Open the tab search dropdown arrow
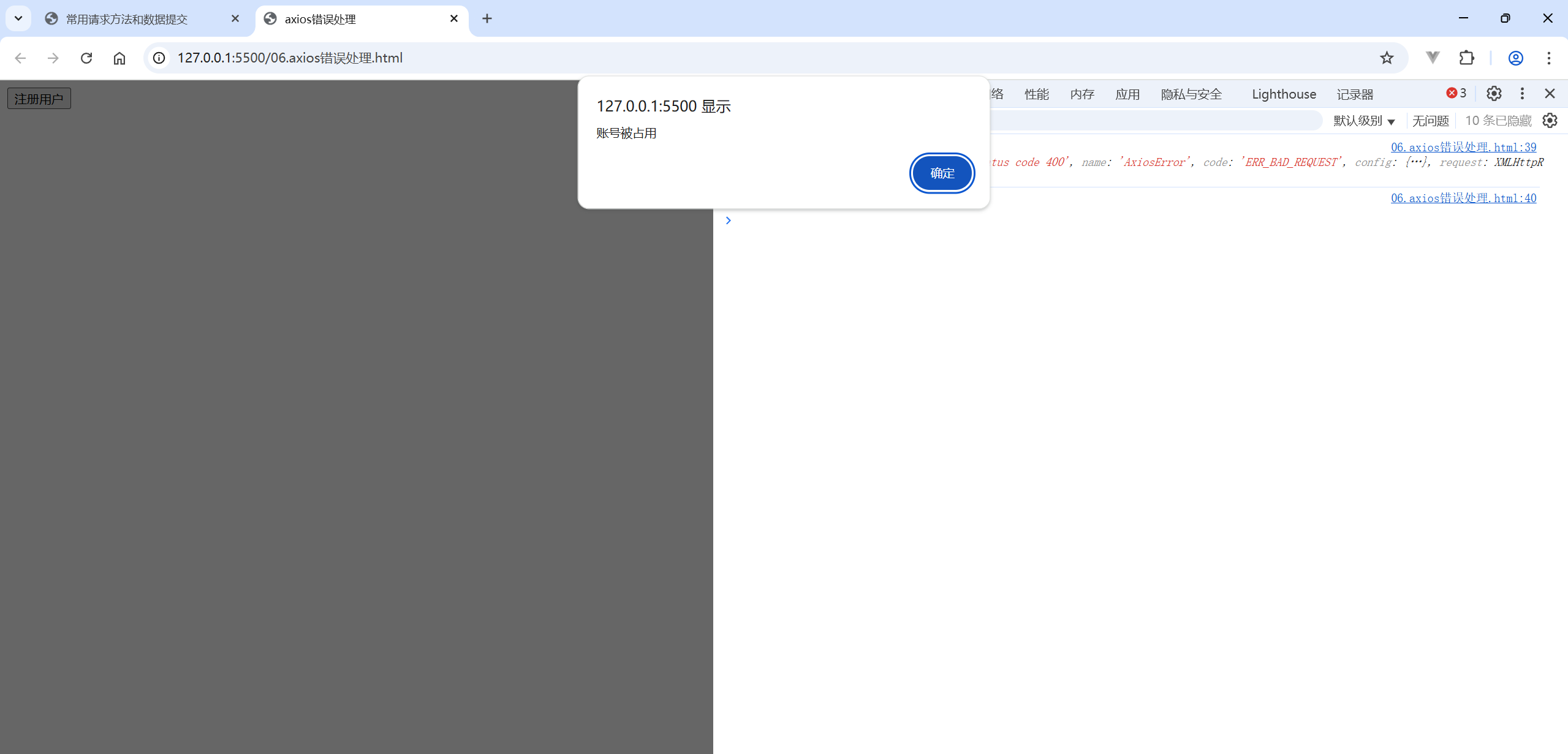Viewport: 1568px width, 754px height. point(18,18)
